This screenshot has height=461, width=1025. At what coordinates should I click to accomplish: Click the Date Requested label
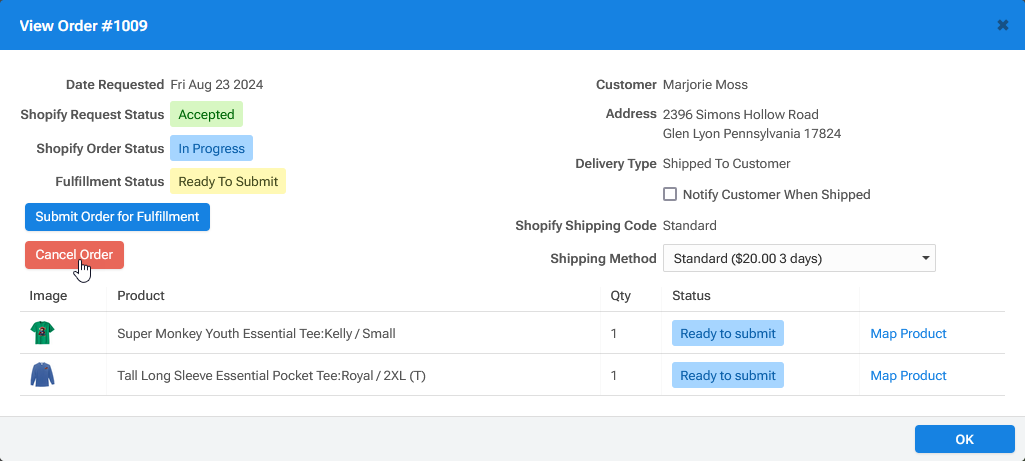point(115,84)
